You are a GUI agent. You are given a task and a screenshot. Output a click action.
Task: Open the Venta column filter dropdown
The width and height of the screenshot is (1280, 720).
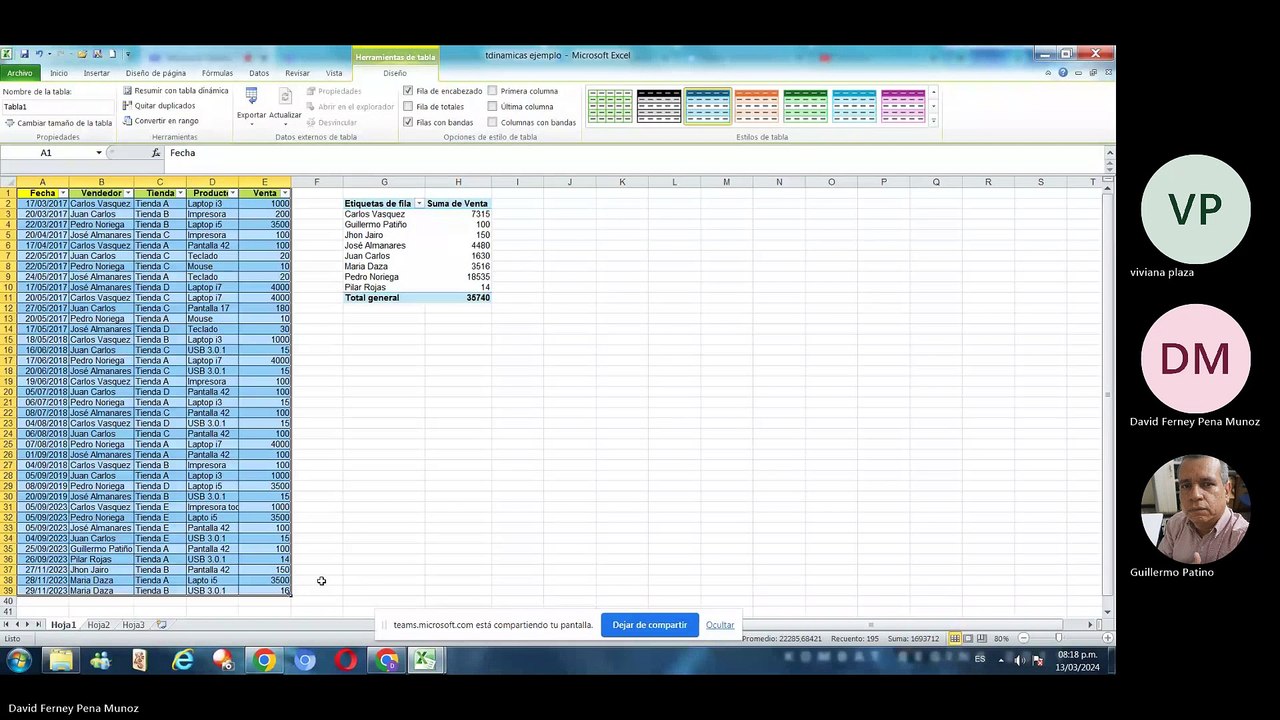[x=285, y=193]
